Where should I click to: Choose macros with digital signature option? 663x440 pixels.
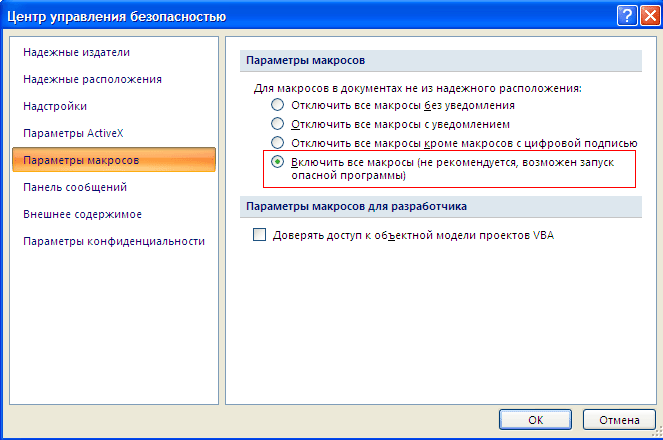pyautogui.click(x=277, y=143)
